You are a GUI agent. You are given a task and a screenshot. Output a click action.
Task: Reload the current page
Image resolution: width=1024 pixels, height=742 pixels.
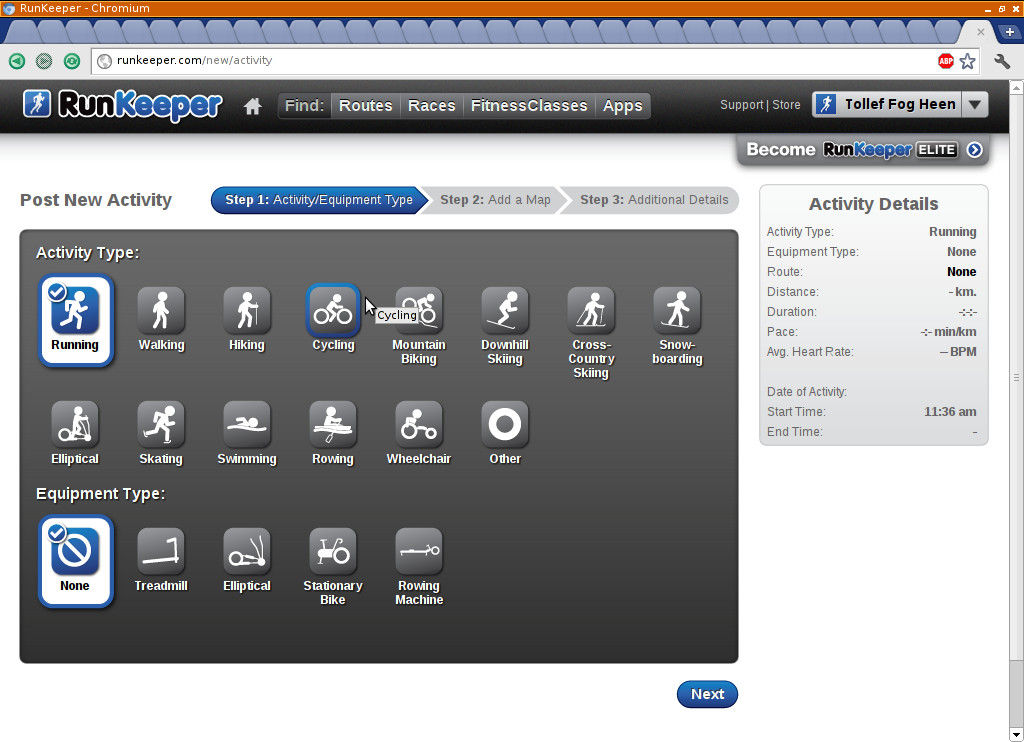tap(72, 61)
